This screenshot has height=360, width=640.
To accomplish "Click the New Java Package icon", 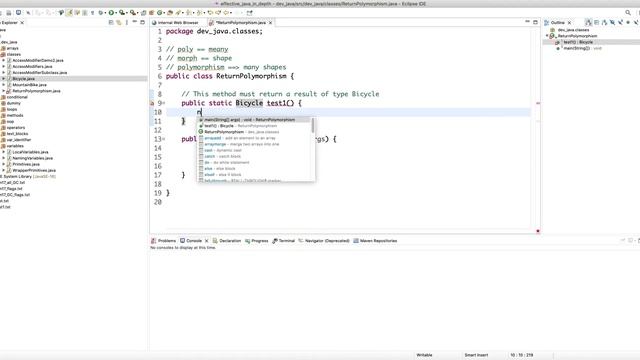I will tap(151, 13).
